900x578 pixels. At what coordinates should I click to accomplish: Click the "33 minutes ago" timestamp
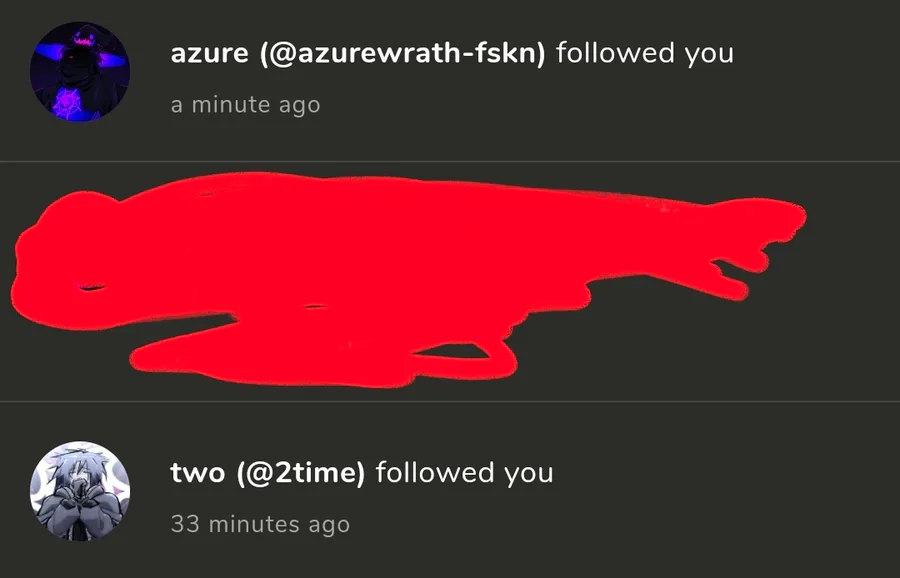pyautogui.click(x=260, y=524)
